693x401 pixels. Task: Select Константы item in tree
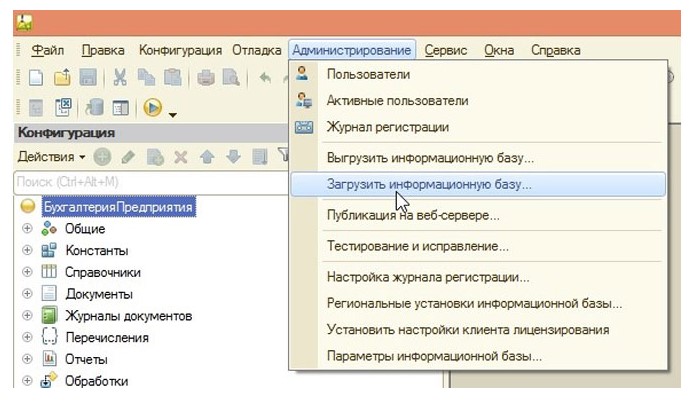pyautogui.click(x=97, y=250)
